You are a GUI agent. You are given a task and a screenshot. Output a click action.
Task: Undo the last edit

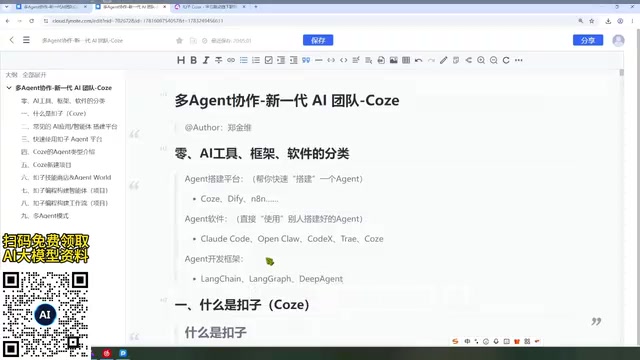[419, 60]
